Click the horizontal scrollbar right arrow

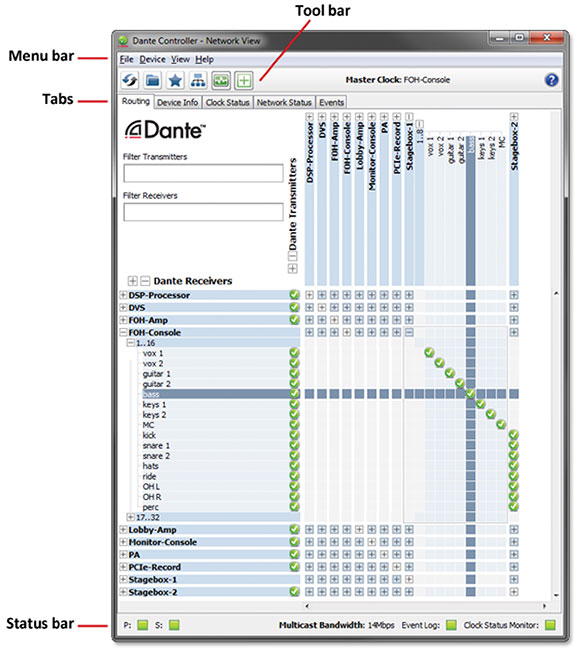coord(545,606)
